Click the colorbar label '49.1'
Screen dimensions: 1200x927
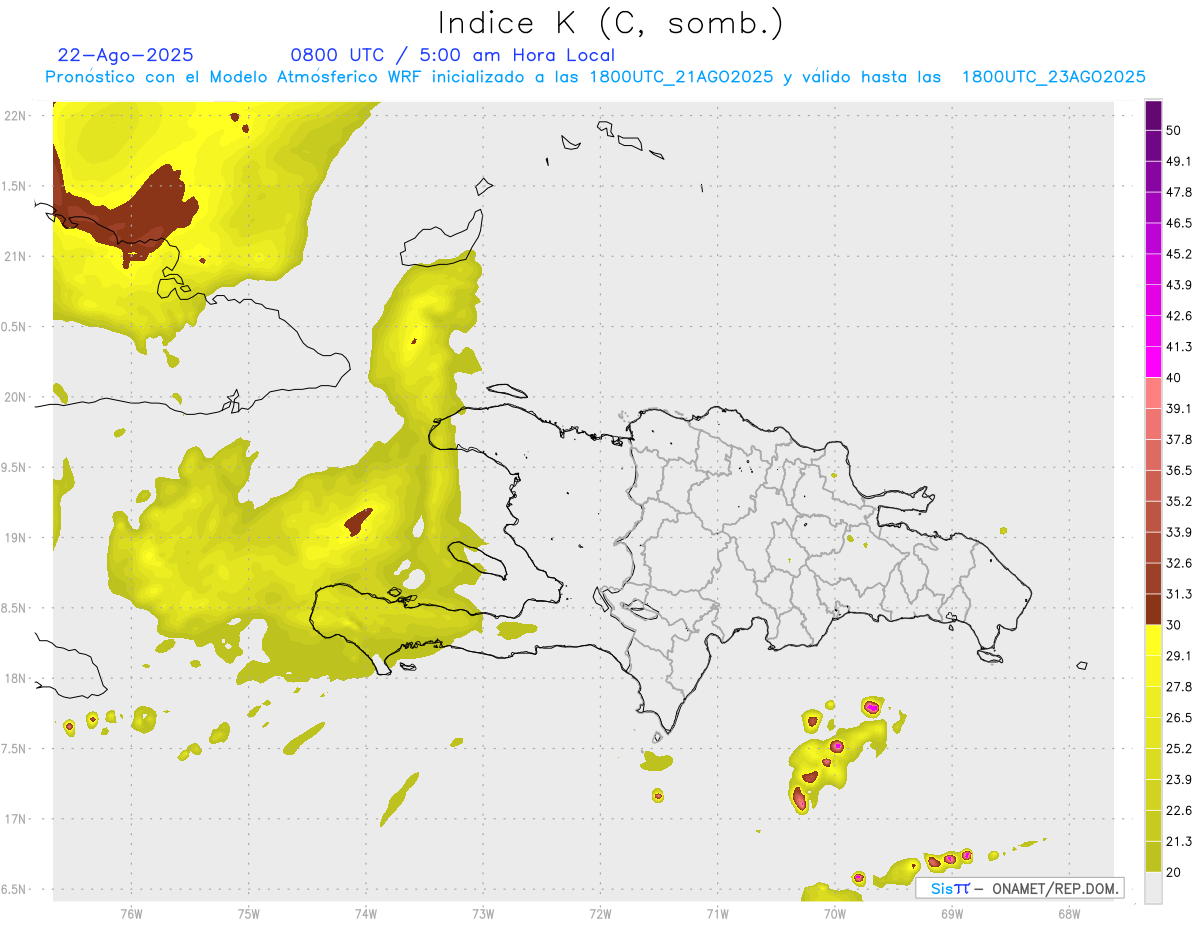(1179, 161)
